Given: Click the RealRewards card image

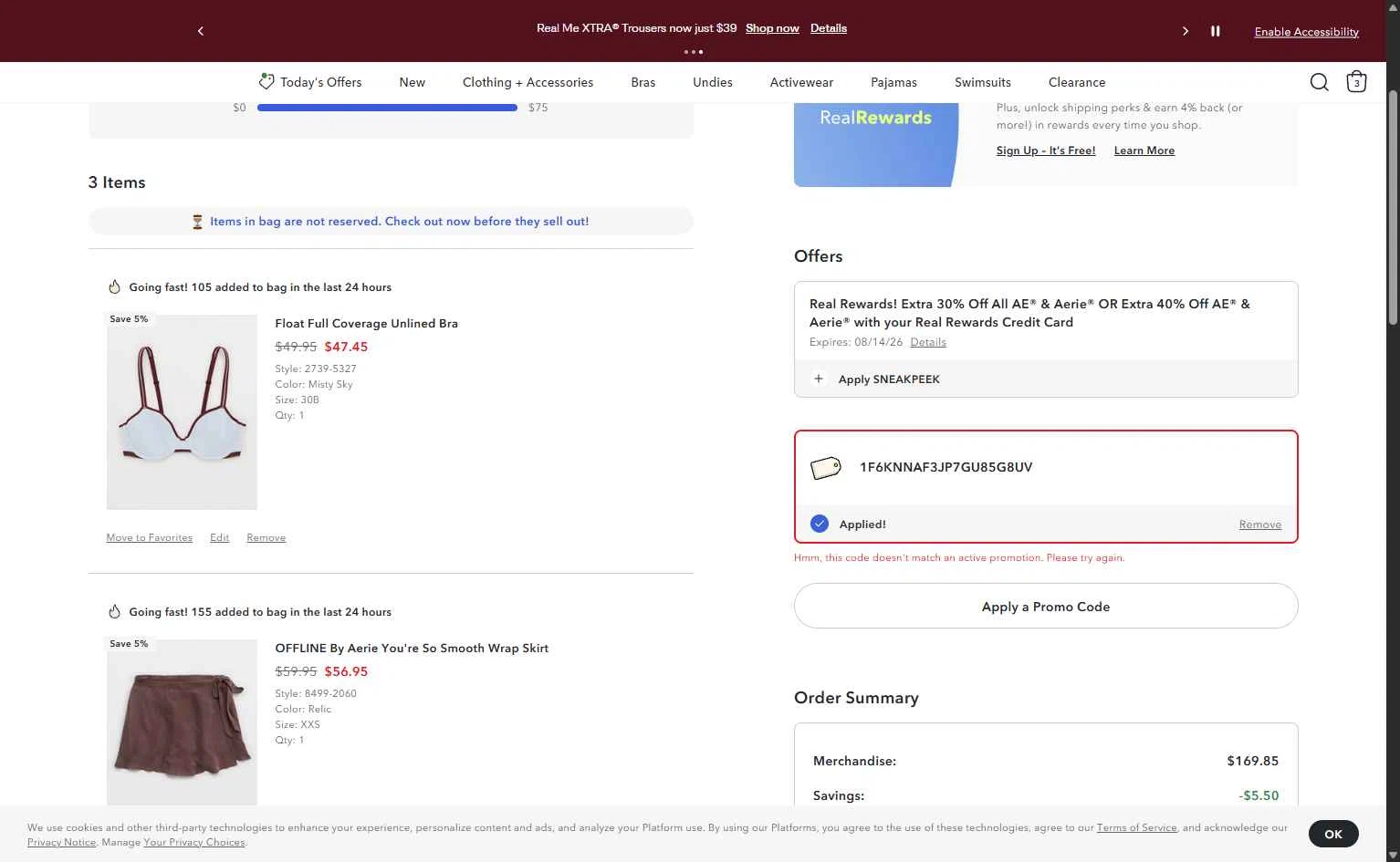Looking at the screenshot, I should [x=876, y=144].
